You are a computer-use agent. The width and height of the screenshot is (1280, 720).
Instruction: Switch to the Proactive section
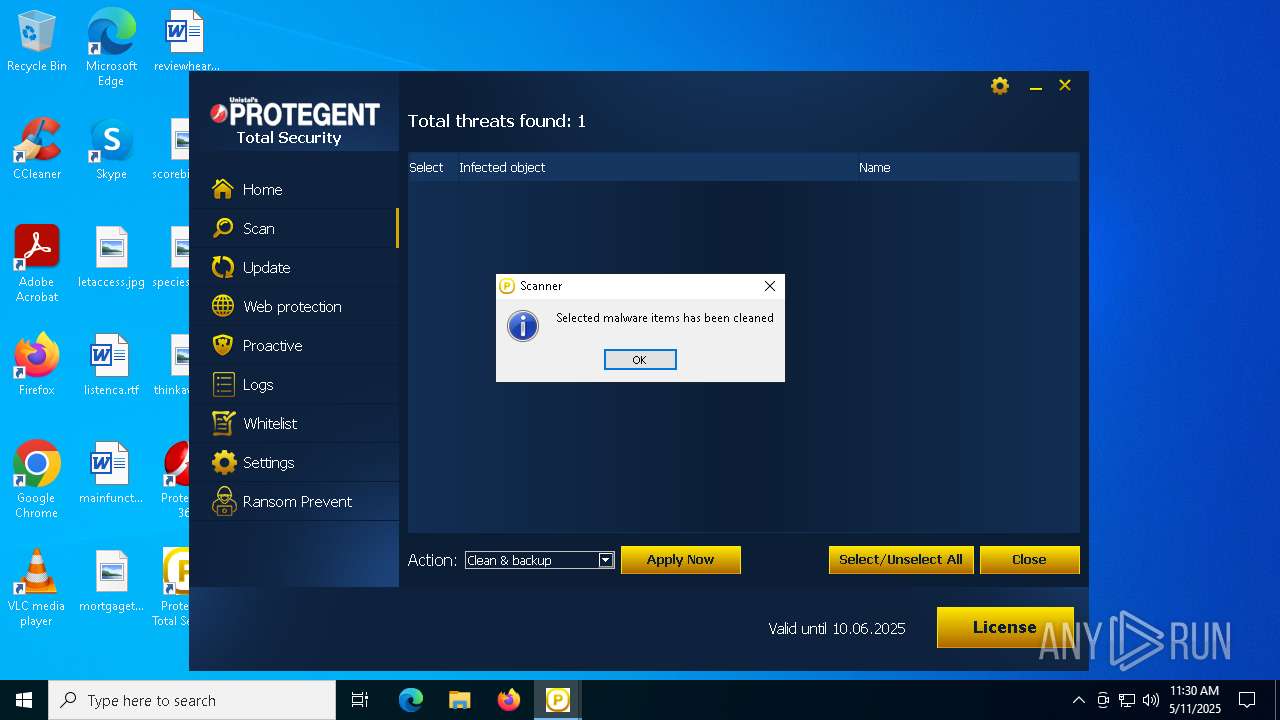pos(294,345)
